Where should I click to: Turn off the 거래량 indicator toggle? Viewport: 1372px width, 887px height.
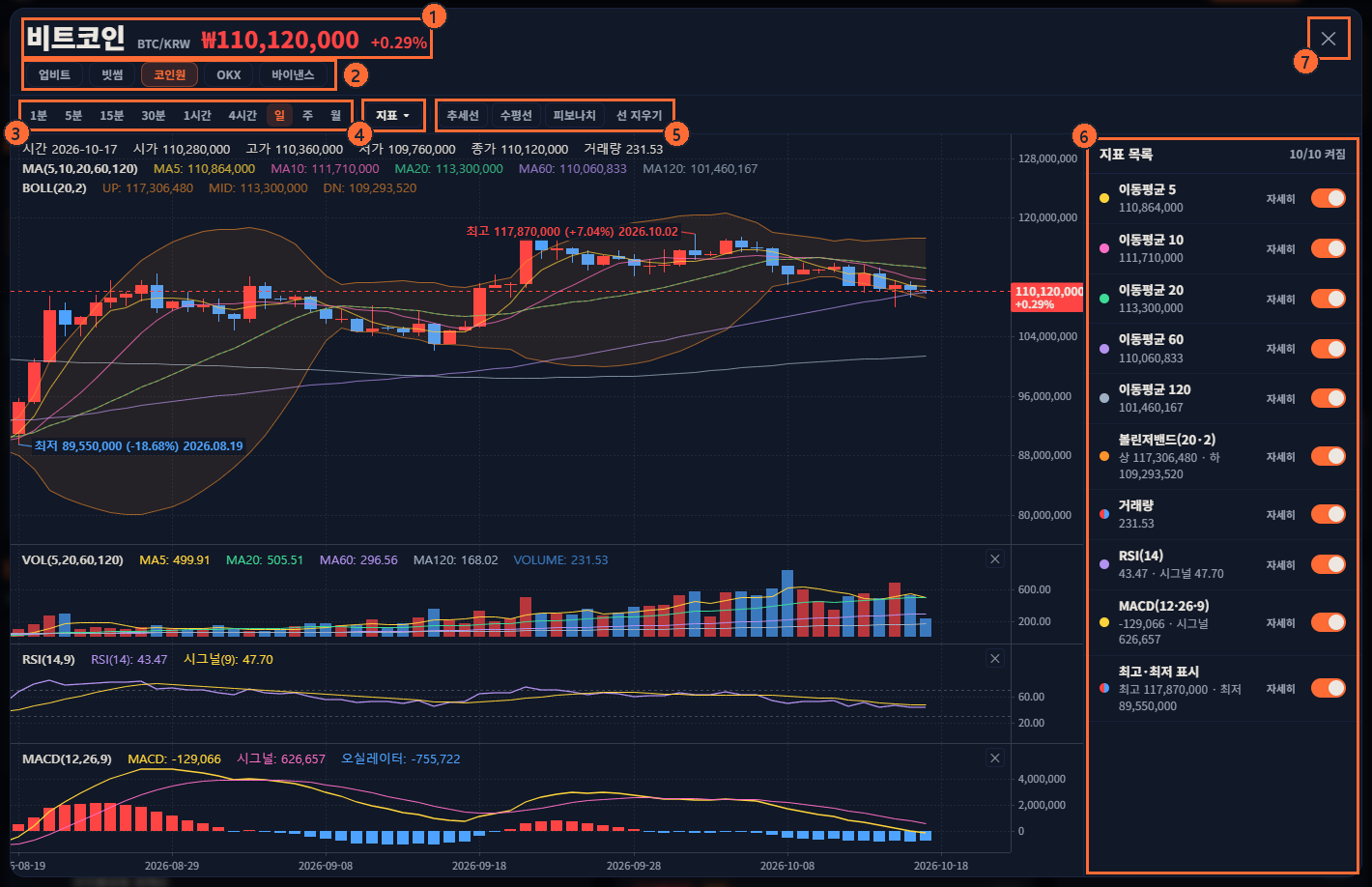[1329, 514]
